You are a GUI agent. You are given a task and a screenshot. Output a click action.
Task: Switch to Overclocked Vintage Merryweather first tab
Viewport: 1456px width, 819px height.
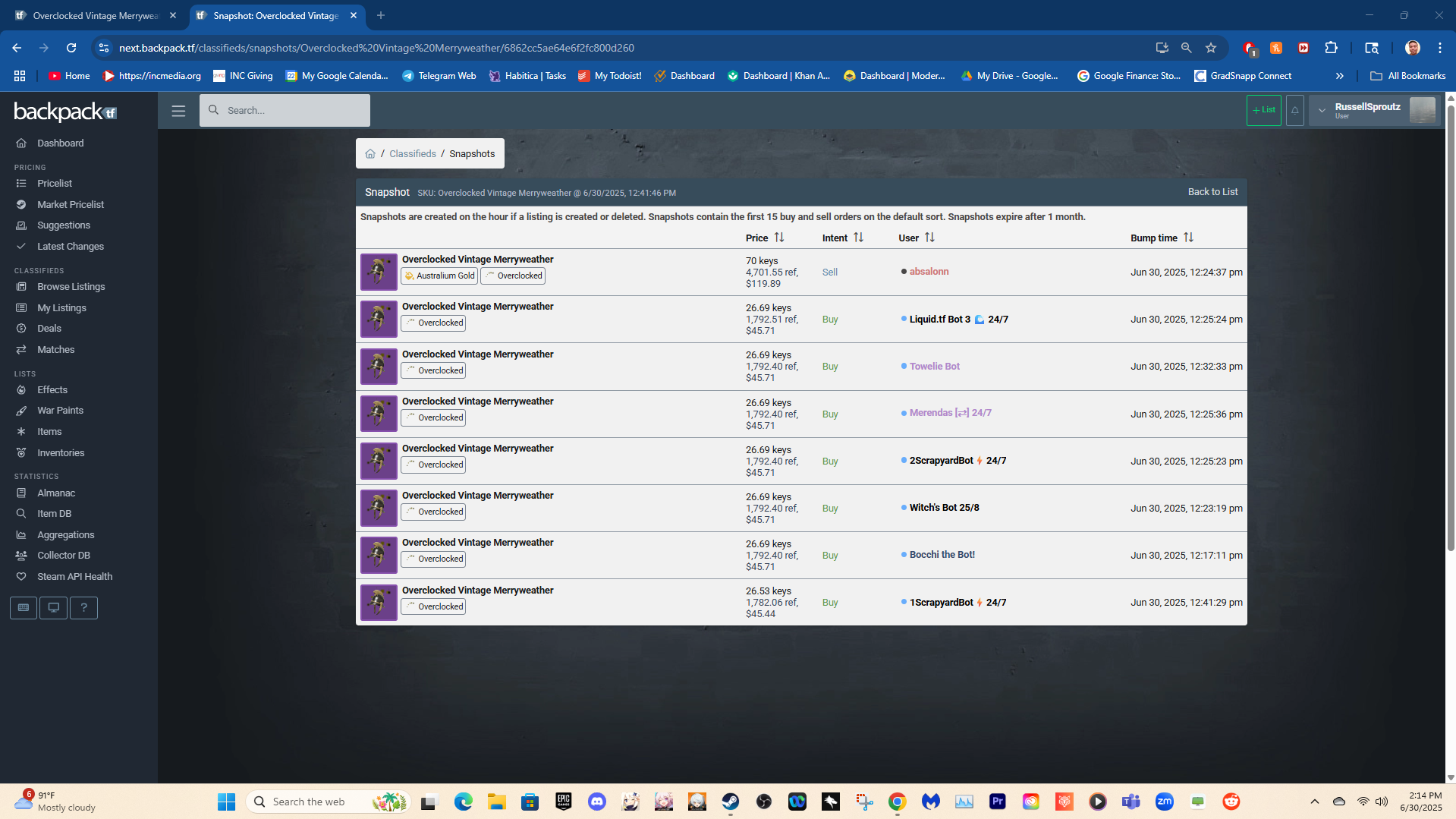(x=96, y=15)
